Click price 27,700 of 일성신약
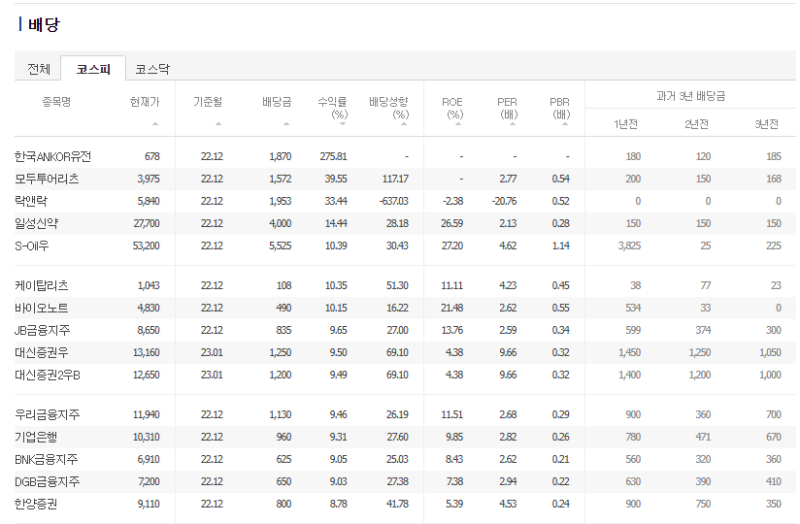Screen dimensions: 800x524 (x=146, y=223)
